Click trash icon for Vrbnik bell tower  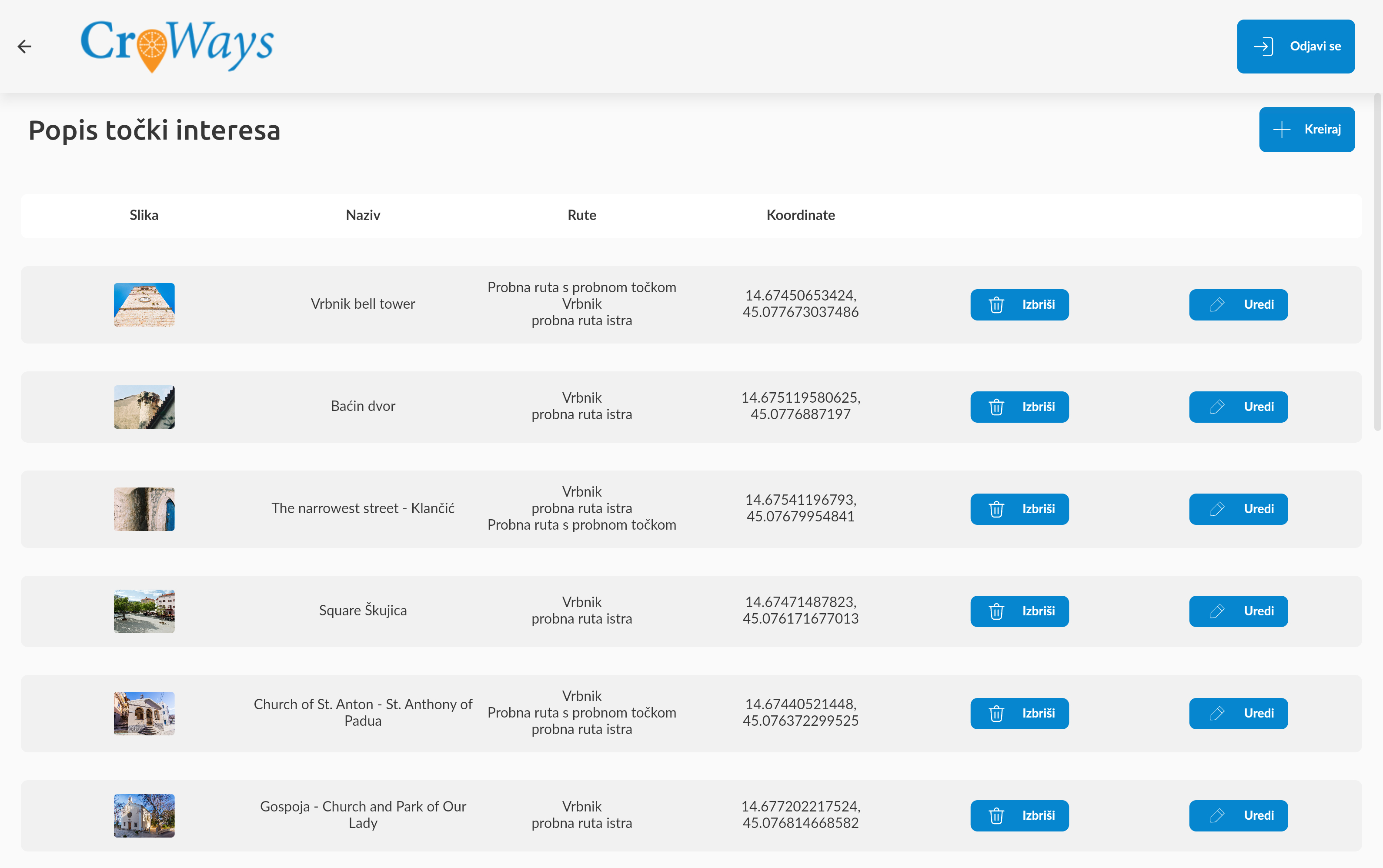click(996, 305)
